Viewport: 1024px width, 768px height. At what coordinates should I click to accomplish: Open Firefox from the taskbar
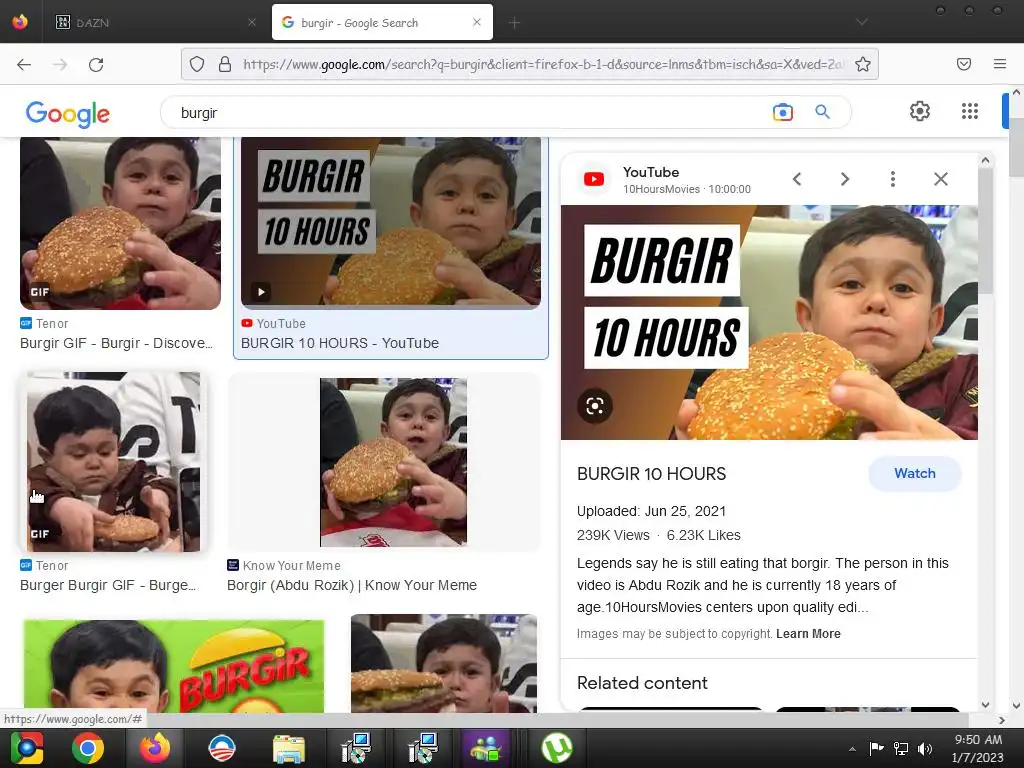[155, 748]
